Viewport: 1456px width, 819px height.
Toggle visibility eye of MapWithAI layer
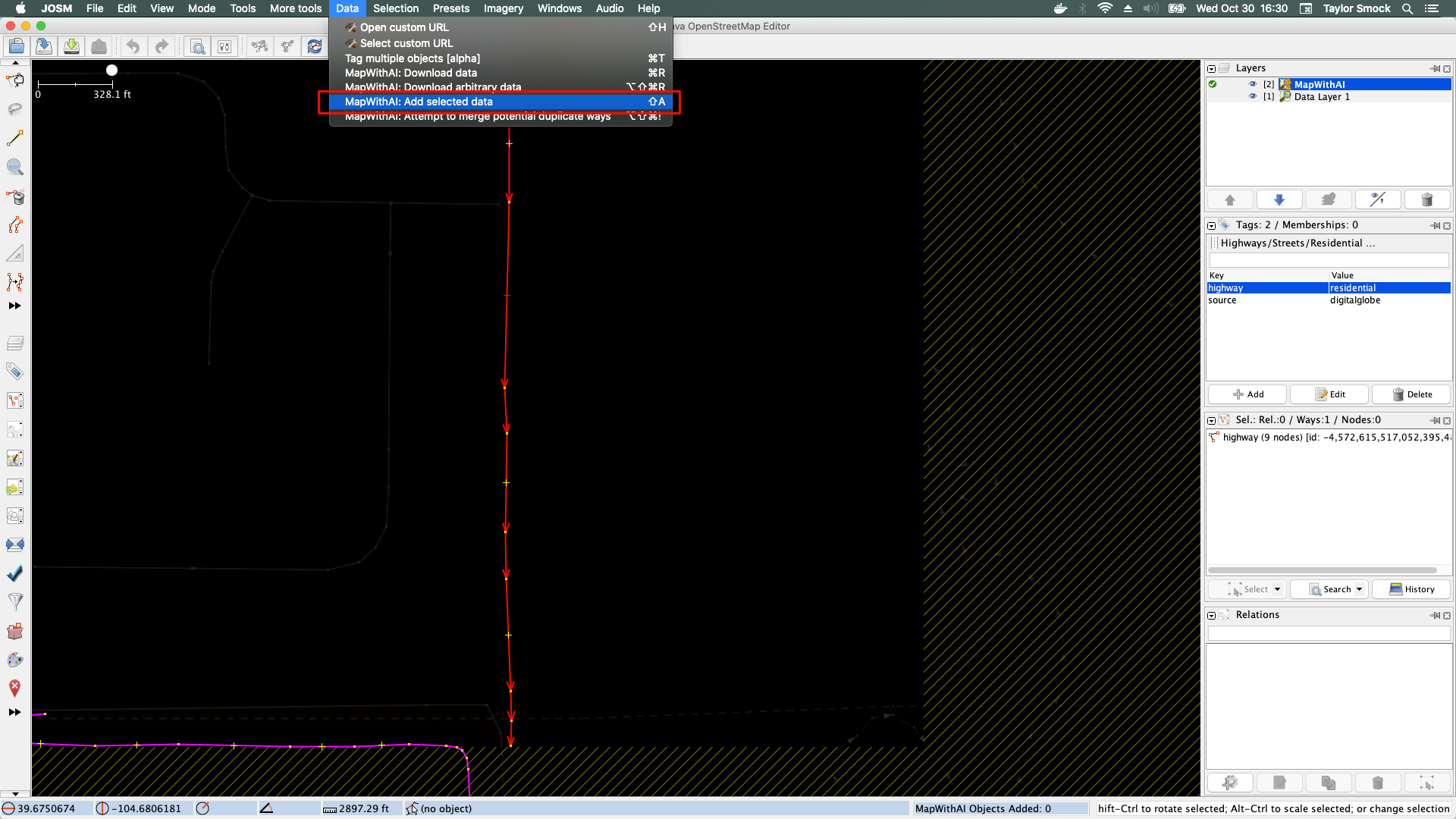[1253, 84]
